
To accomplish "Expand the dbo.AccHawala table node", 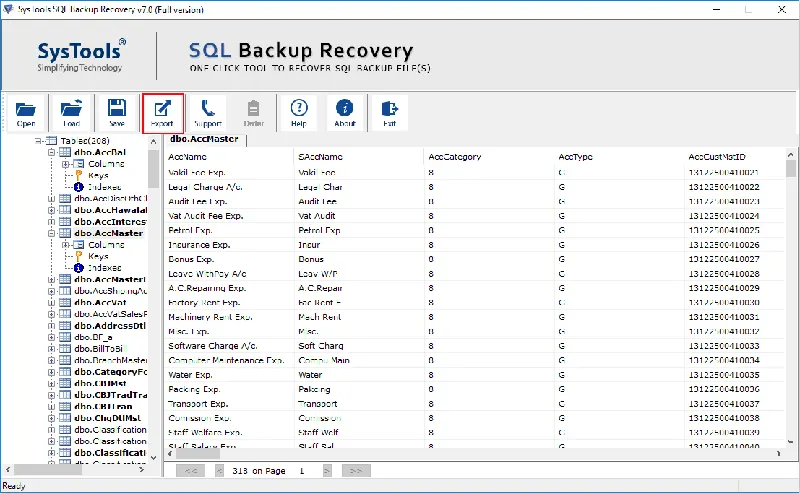I will tap(52, 210).
